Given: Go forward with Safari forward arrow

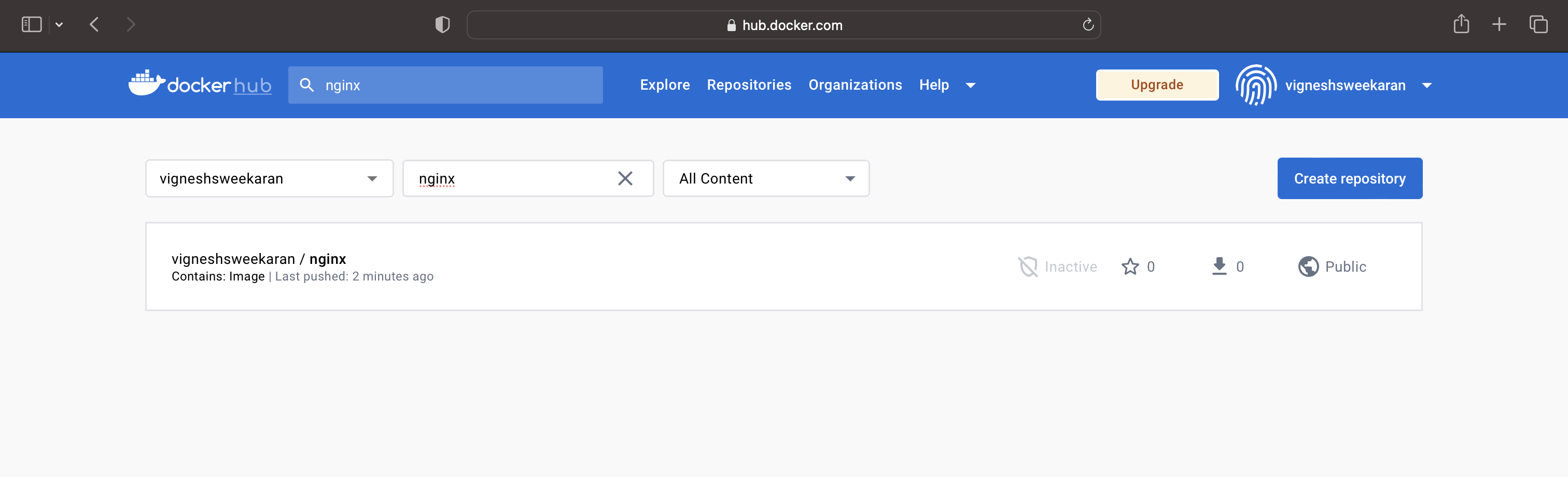Looking at the screenshot, I should pyautogui.click(x=130, y=24).
